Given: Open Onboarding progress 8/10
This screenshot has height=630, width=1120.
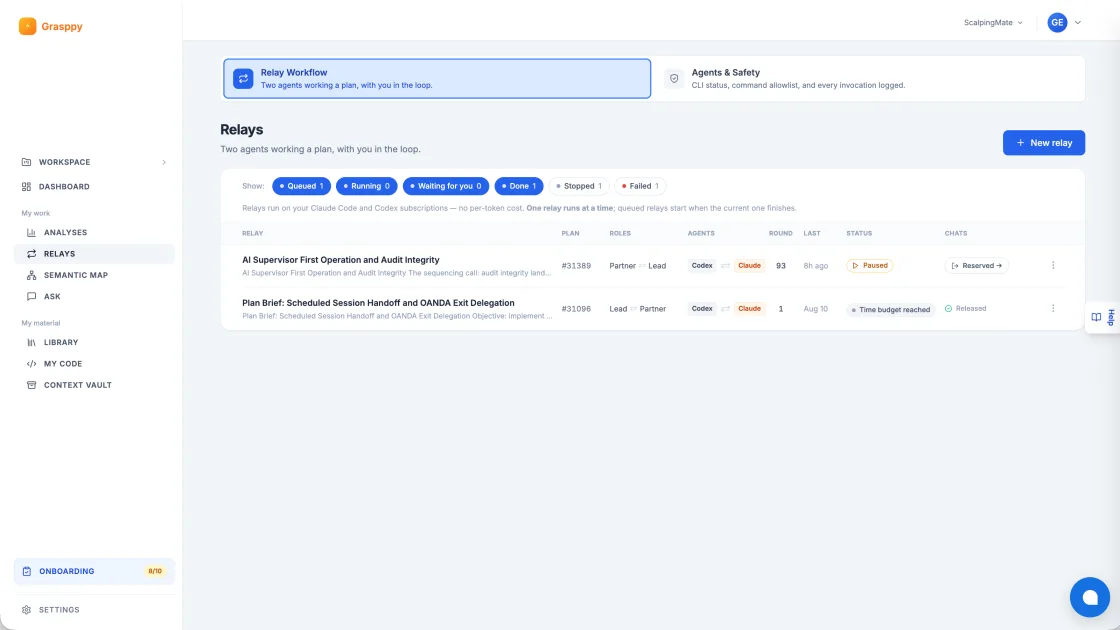Looking at the screenshot, I should 94,571.
